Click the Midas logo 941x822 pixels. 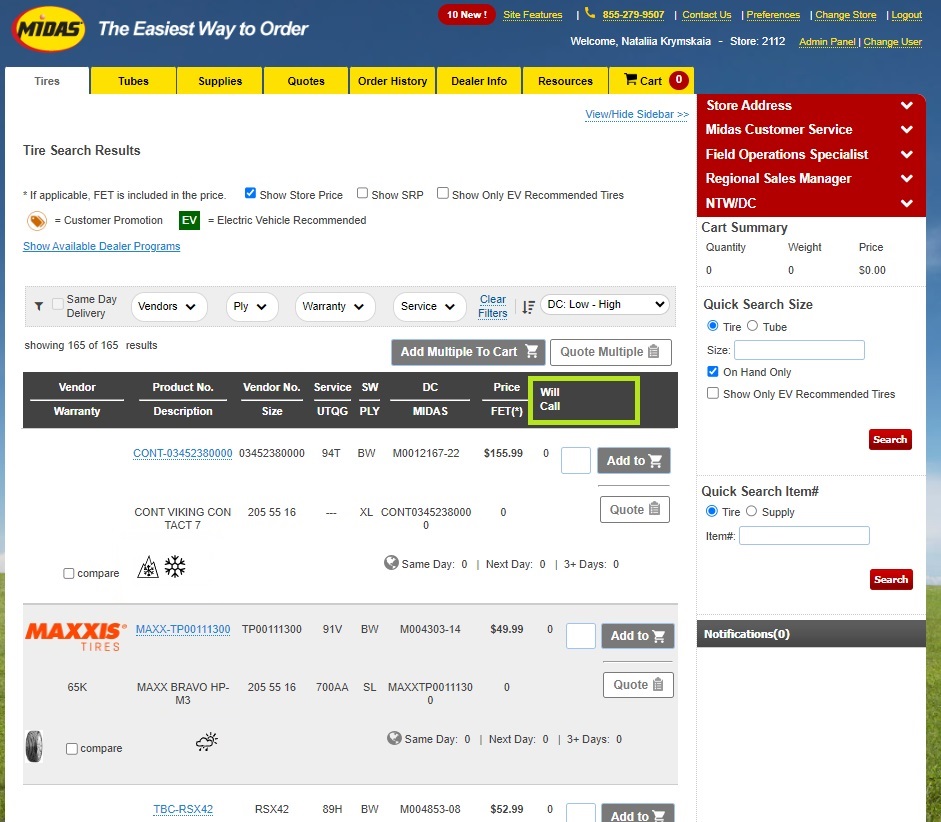(x=48, y=30)
